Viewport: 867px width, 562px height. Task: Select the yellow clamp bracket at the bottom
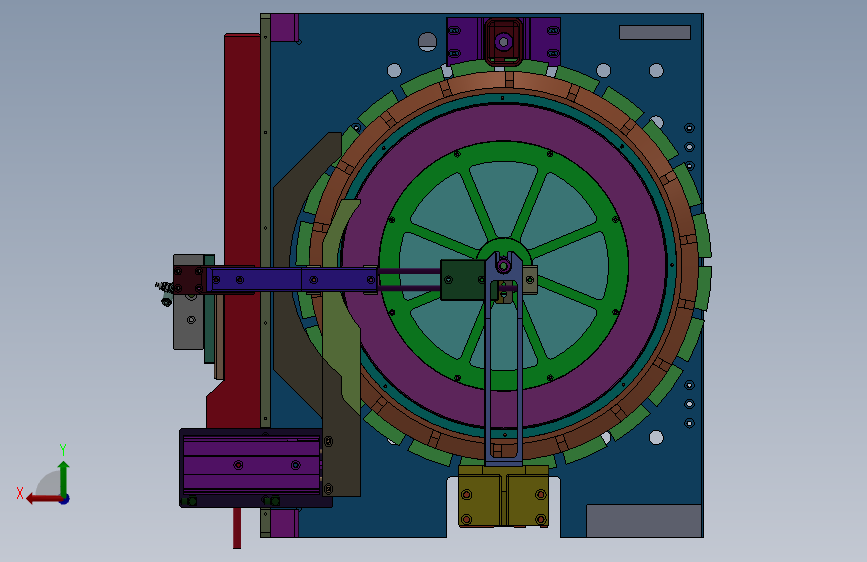(503, 496)
